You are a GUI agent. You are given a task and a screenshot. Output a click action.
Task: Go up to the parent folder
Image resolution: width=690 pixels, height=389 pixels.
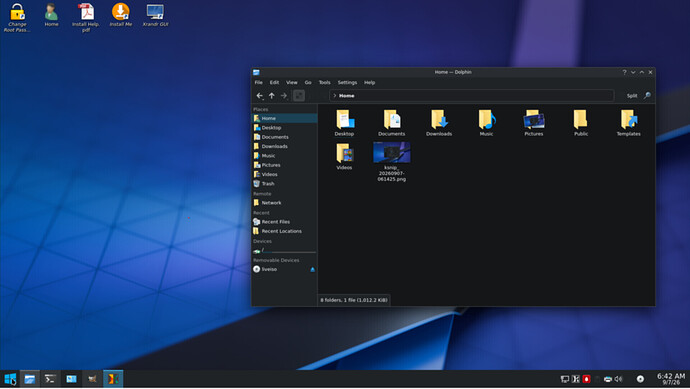[x=272, y=95]
